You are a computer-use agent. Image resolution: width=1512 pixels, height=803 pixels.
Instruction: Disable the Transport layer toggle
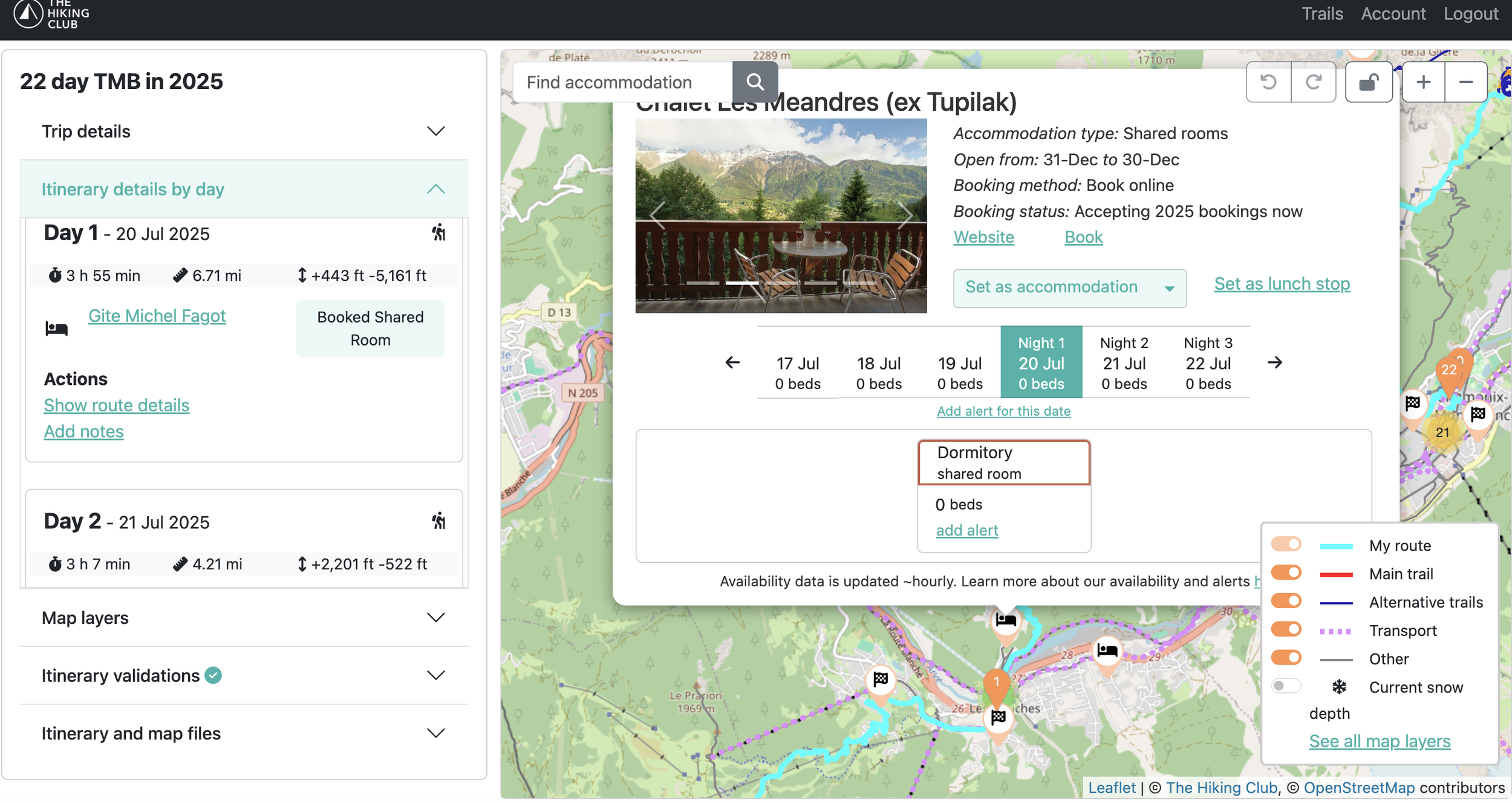[x=1286, y=629]
